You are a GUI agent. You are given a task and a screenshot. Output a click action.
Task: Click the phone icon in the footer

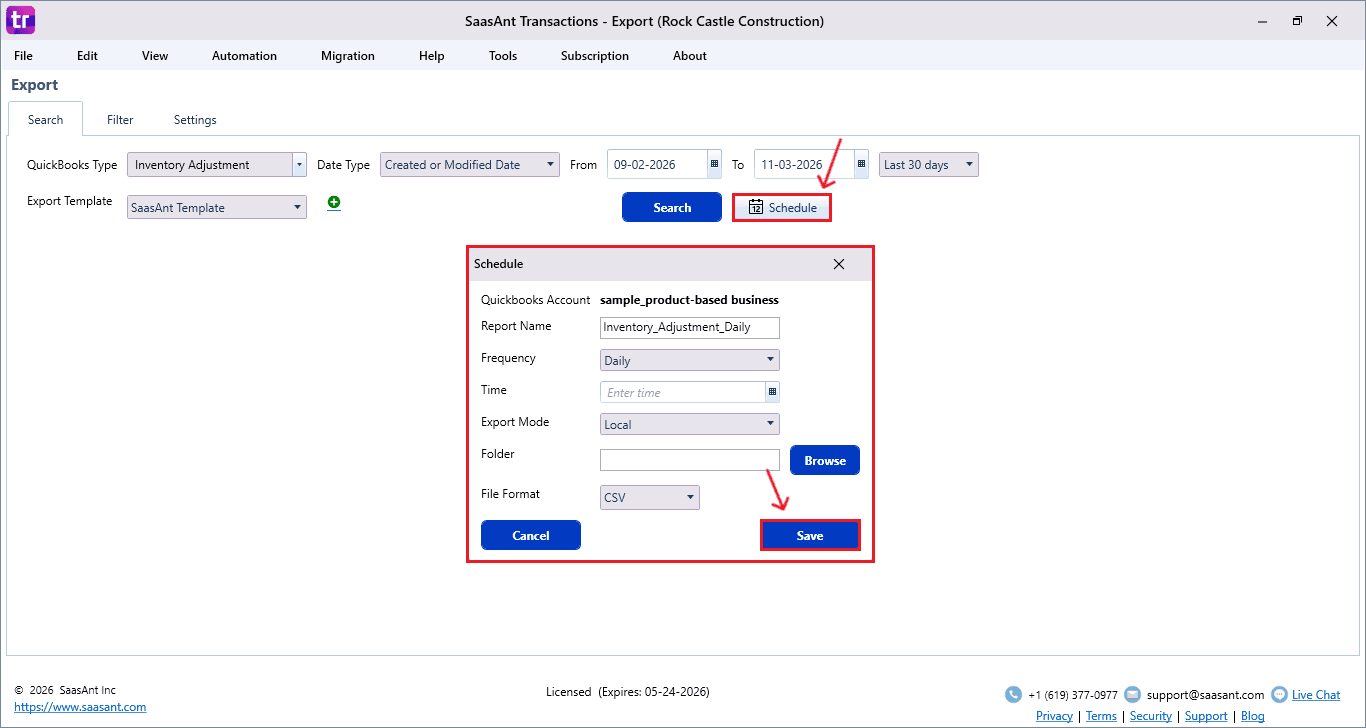coord(1013,694)
